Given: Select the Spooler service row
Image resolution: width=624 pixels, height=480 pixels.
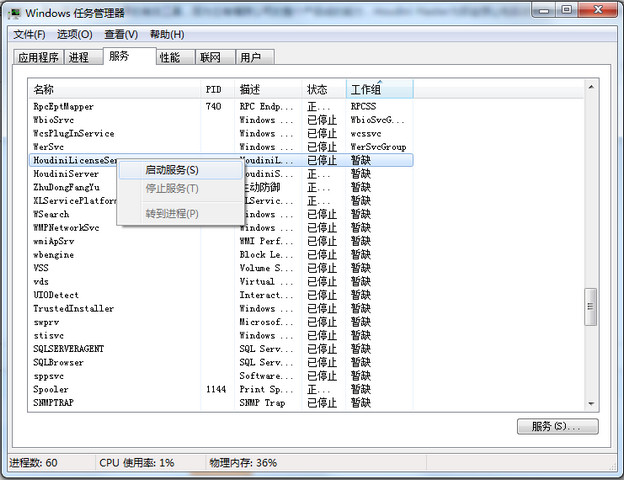Looking at the screenshot, I should click(x=221, y=389).
